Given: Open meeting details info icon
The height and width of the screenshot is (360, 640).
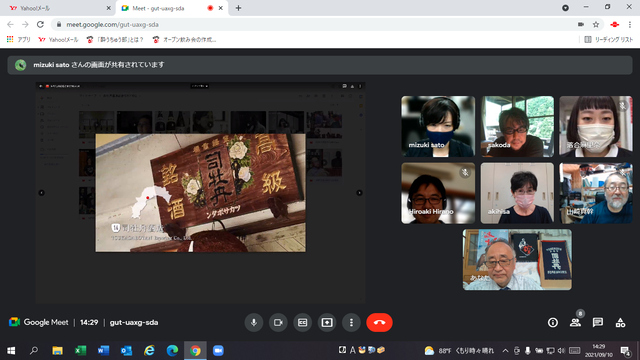Looking at the screenshot, I should 553,322.
